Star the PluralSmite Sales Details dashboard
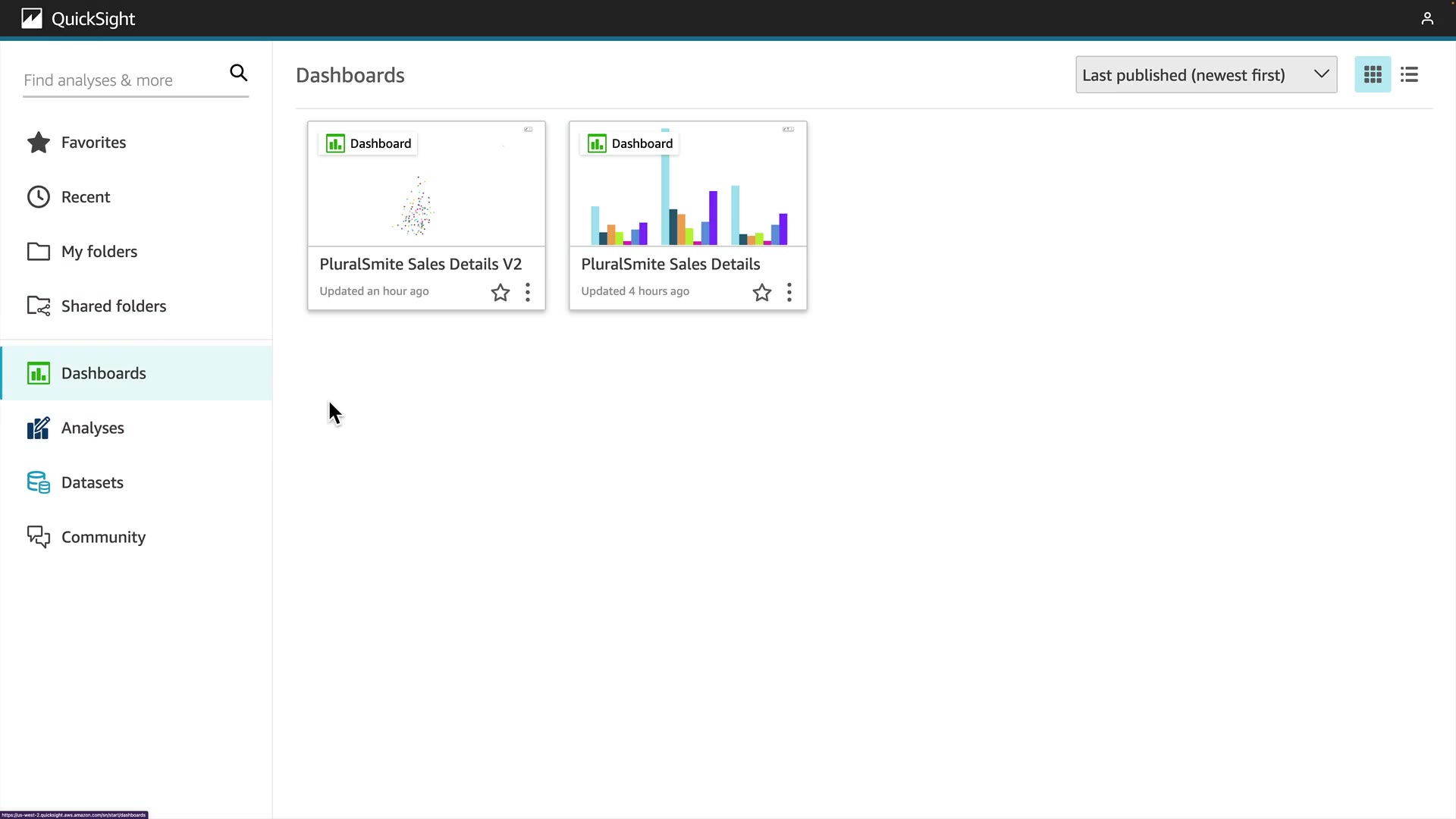 [762, 293]
